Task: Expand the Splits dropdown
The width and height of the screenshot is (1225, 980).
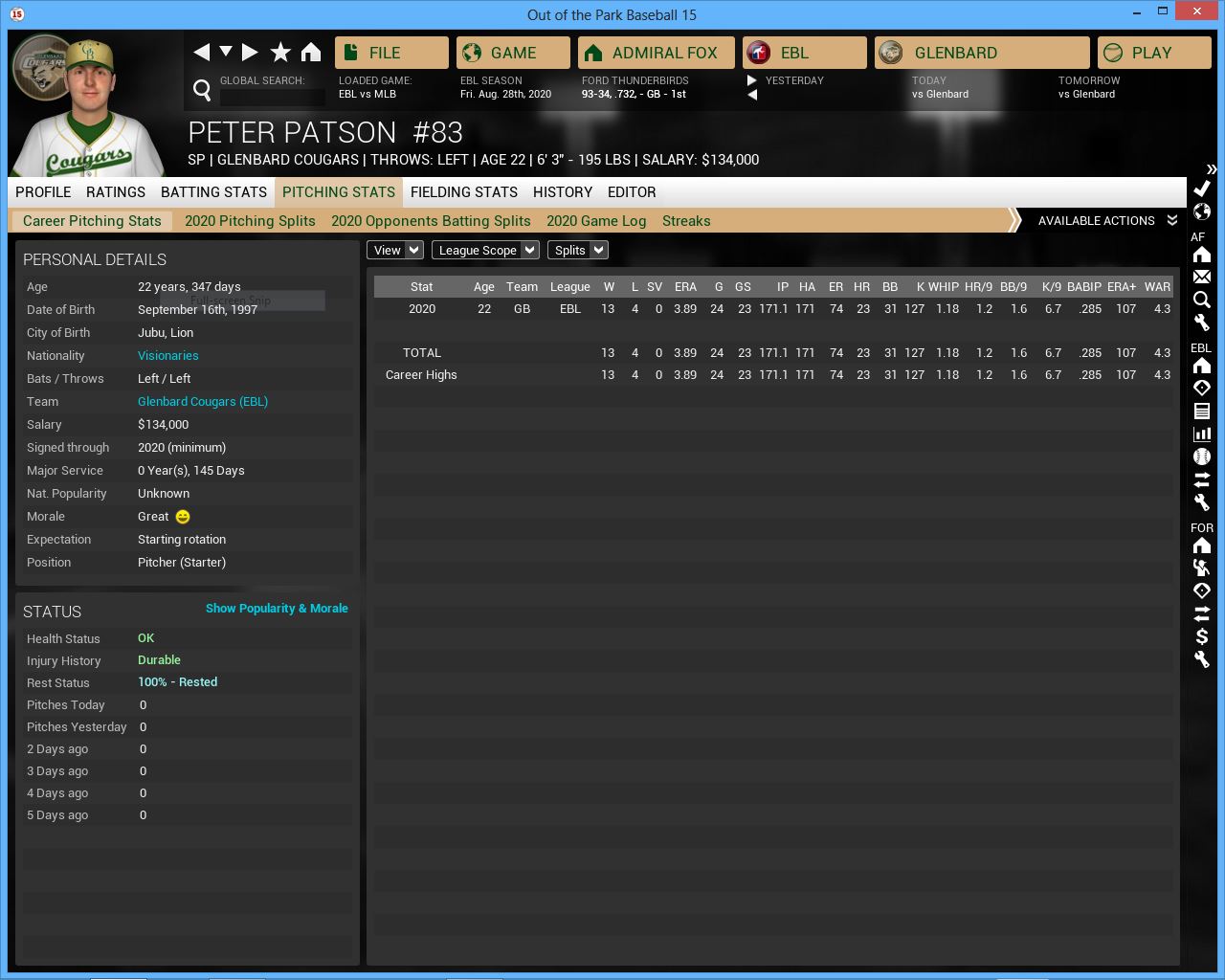Action: point(577,251)
